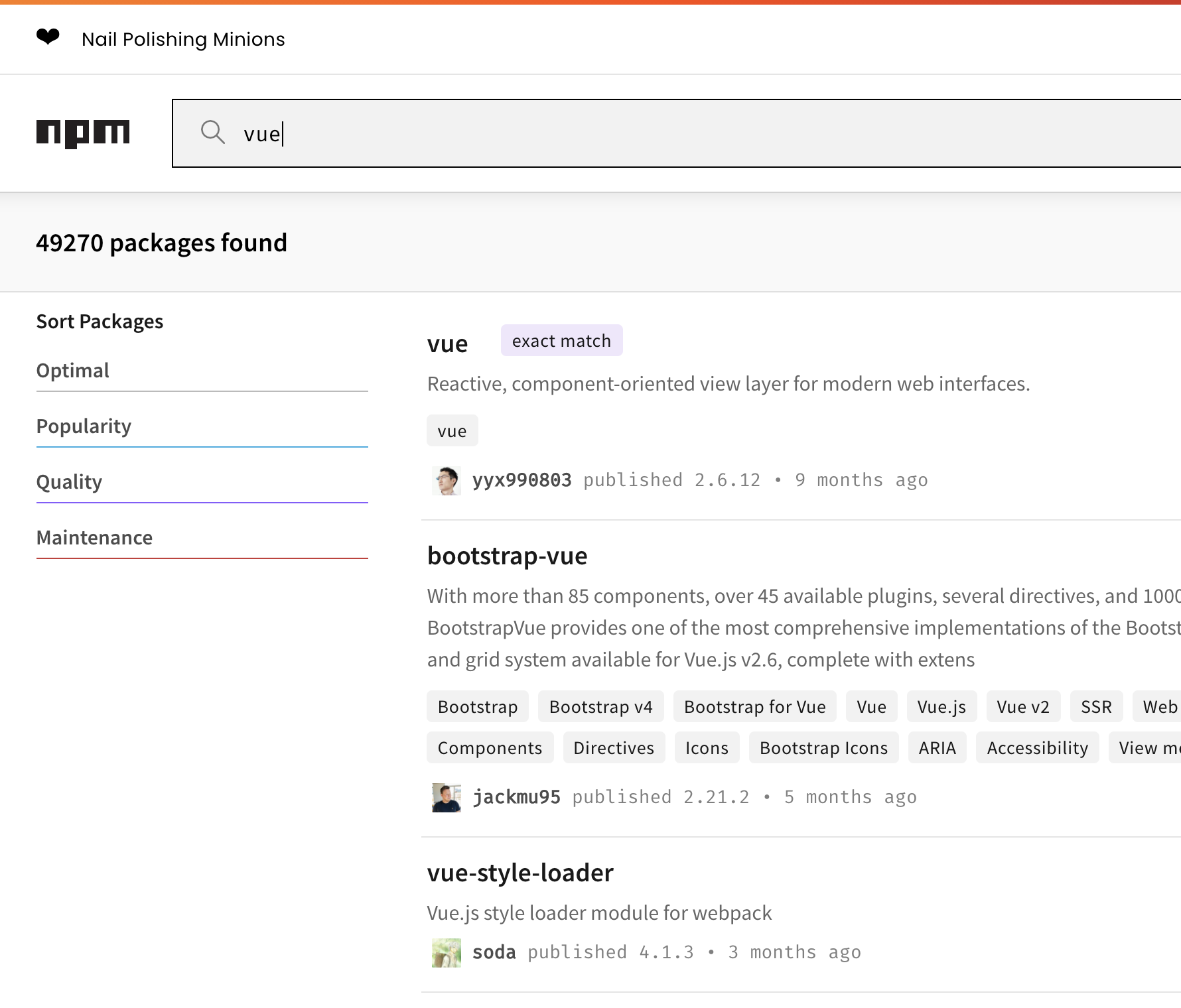
Task: Select the ARIA keyword tag
Action: (937, 748)
